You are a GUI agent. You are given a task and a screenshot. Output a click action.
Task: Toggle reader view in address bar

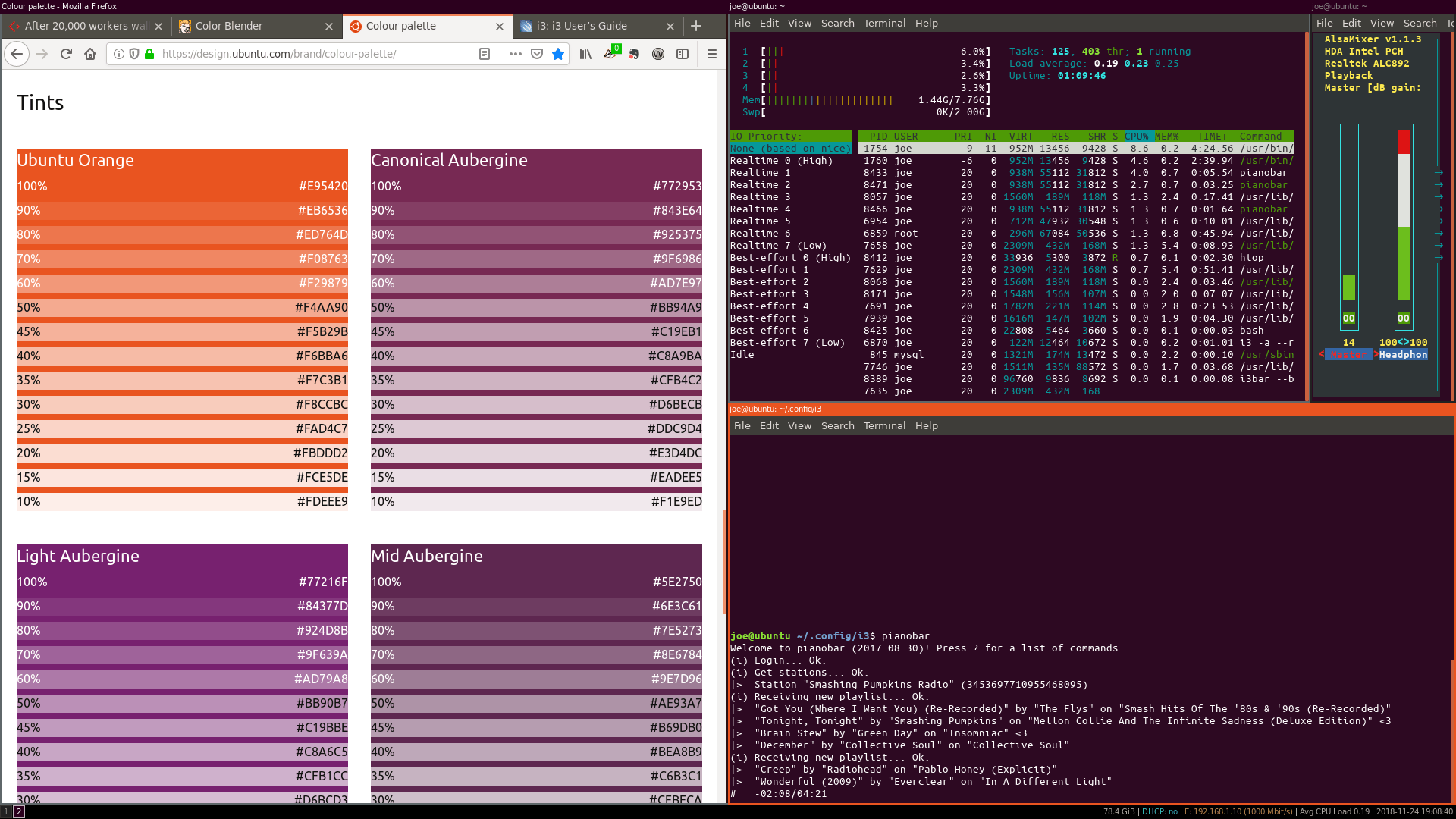pyautogui.click(x=485, y=54)
